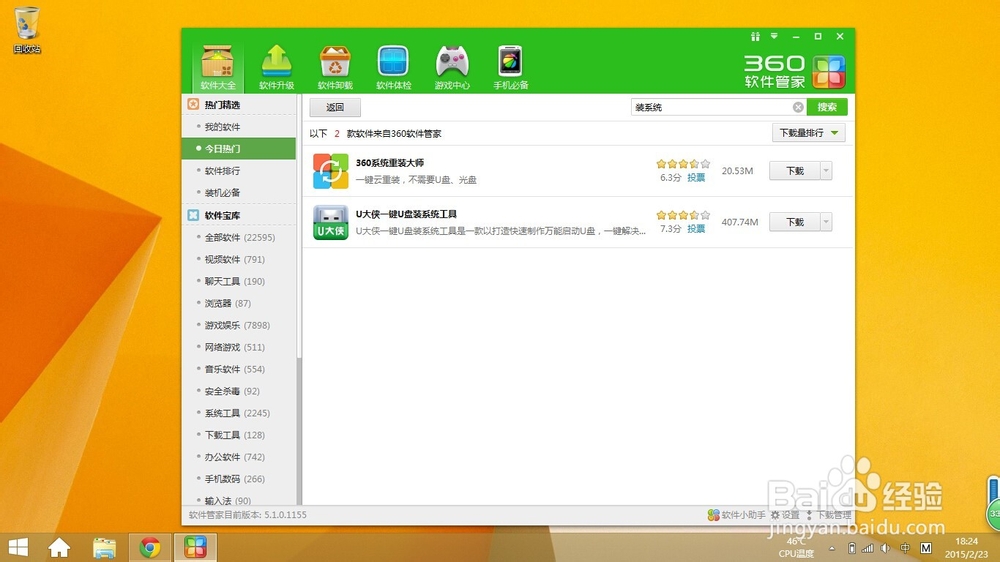
Task: Open the 下载量排行 sort dropdown
Action: [809, 133]
